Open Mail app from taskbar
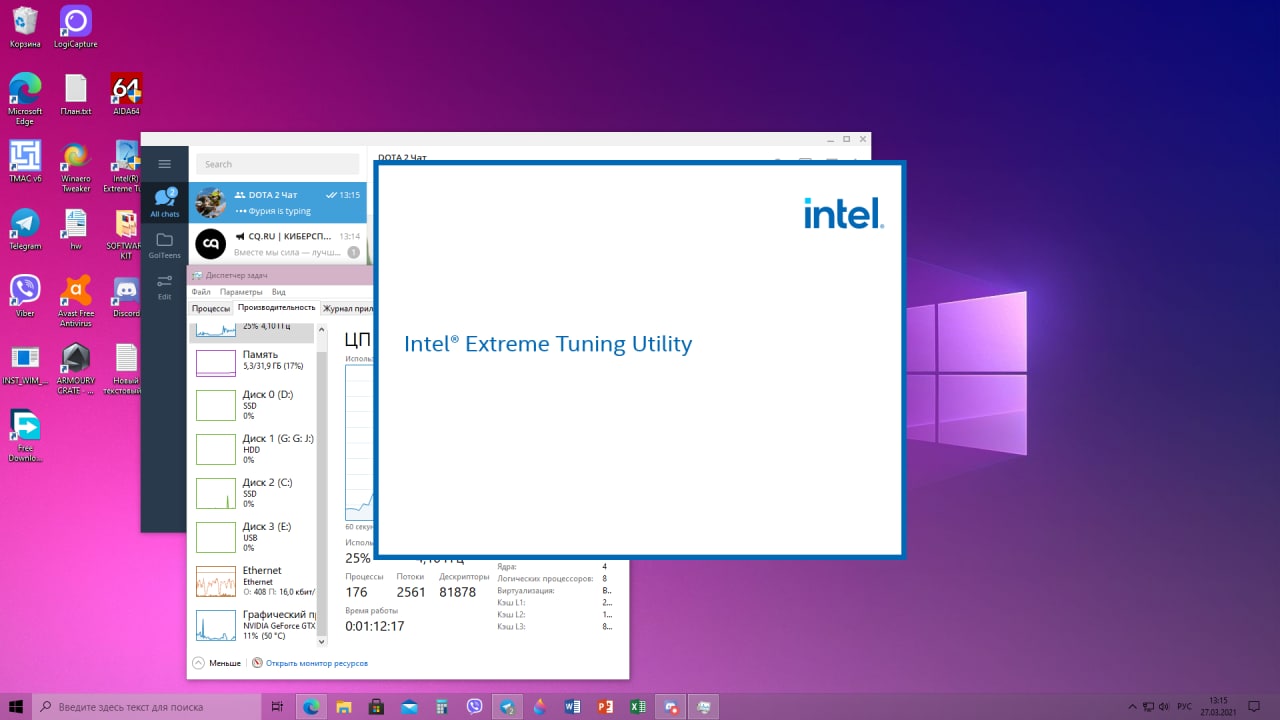This screenshot has width=1280, height=720. point(409,706)
